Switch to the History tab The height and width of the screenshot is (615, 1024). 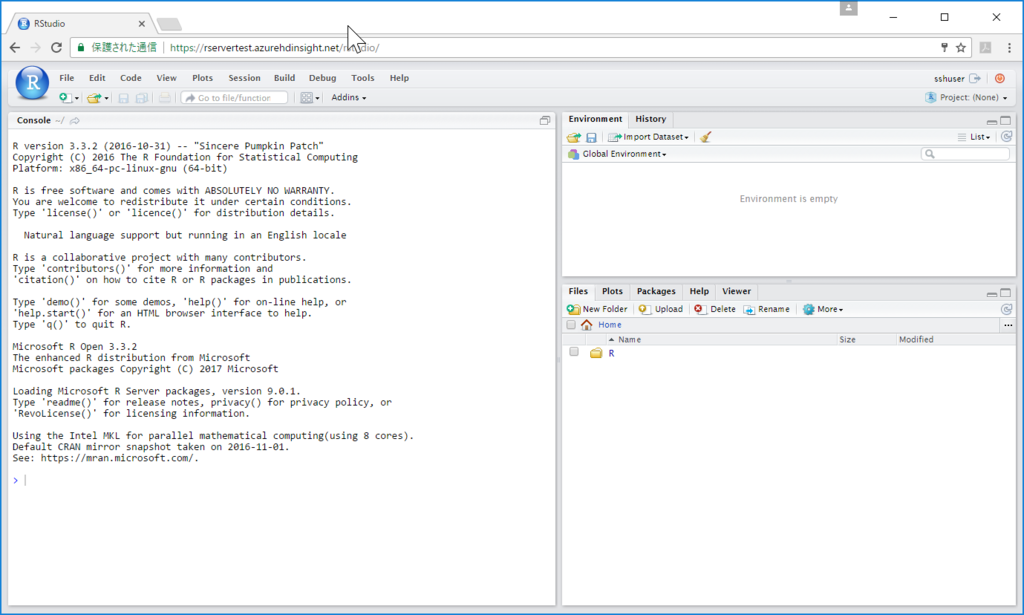click(650, 119)
